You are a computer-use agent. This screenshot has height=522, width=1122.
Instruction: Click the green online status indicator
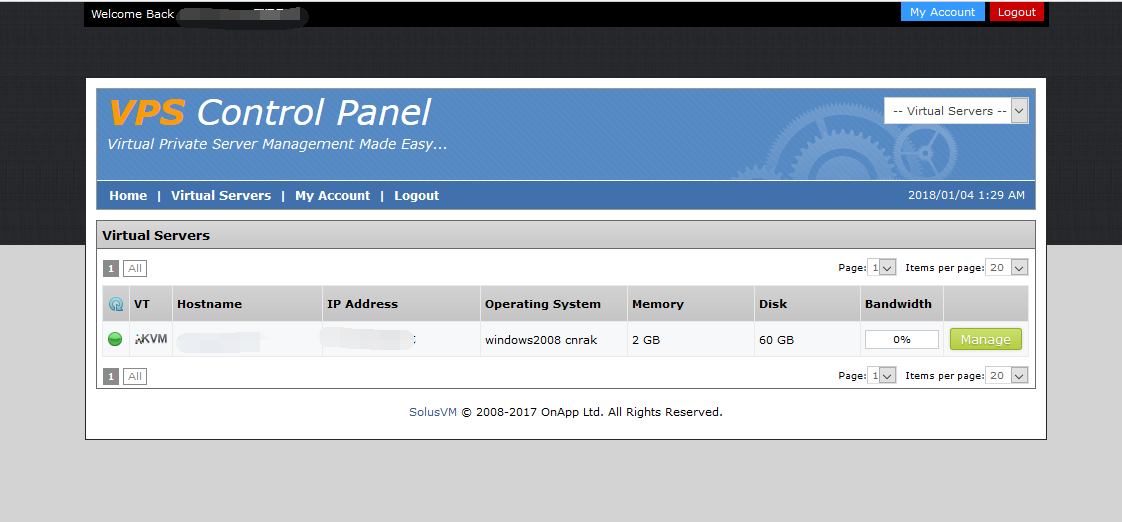click(115, 339)
